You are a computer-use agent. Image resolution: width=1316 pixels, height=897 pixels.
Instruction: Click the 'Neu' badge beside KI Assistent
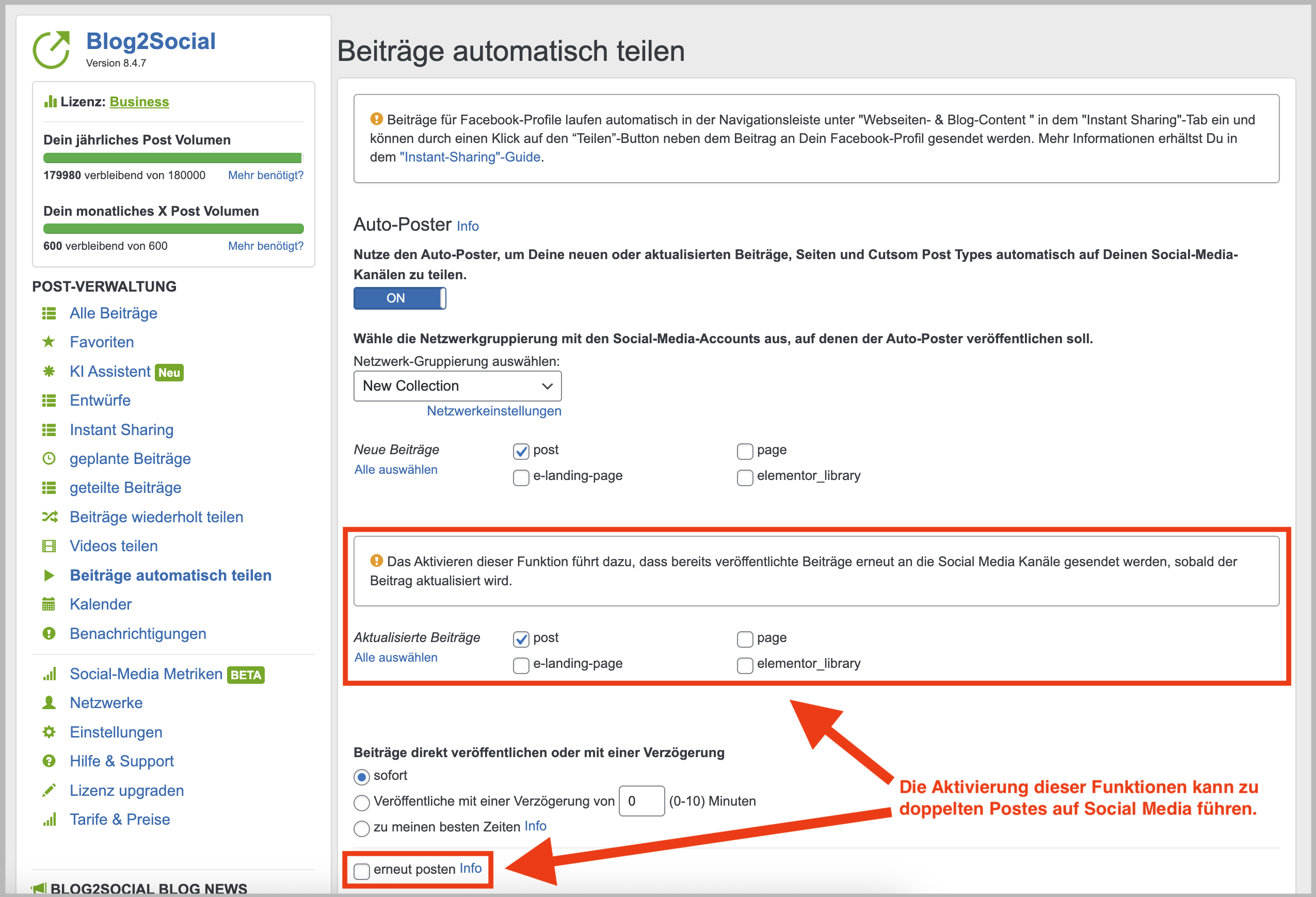pyautogui.click(x=169, y=373)
